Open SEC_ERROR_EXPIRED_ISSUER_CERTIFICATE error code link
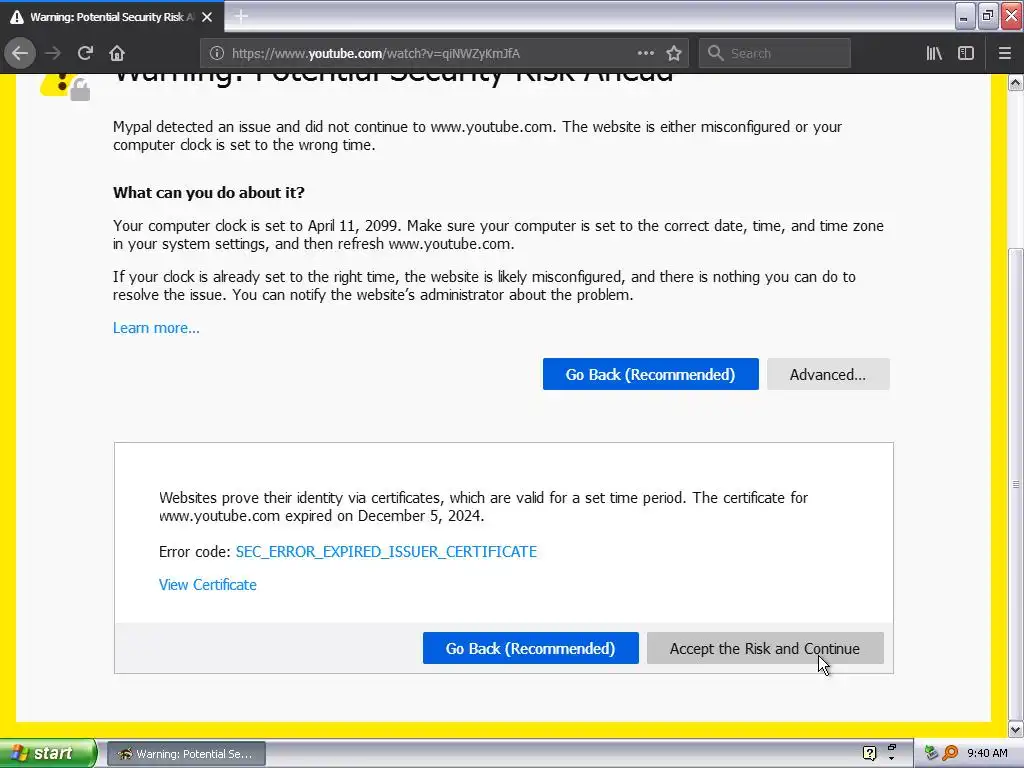Image resolution: width=1024 pixels, height=768 pixels. click(386, 552)
